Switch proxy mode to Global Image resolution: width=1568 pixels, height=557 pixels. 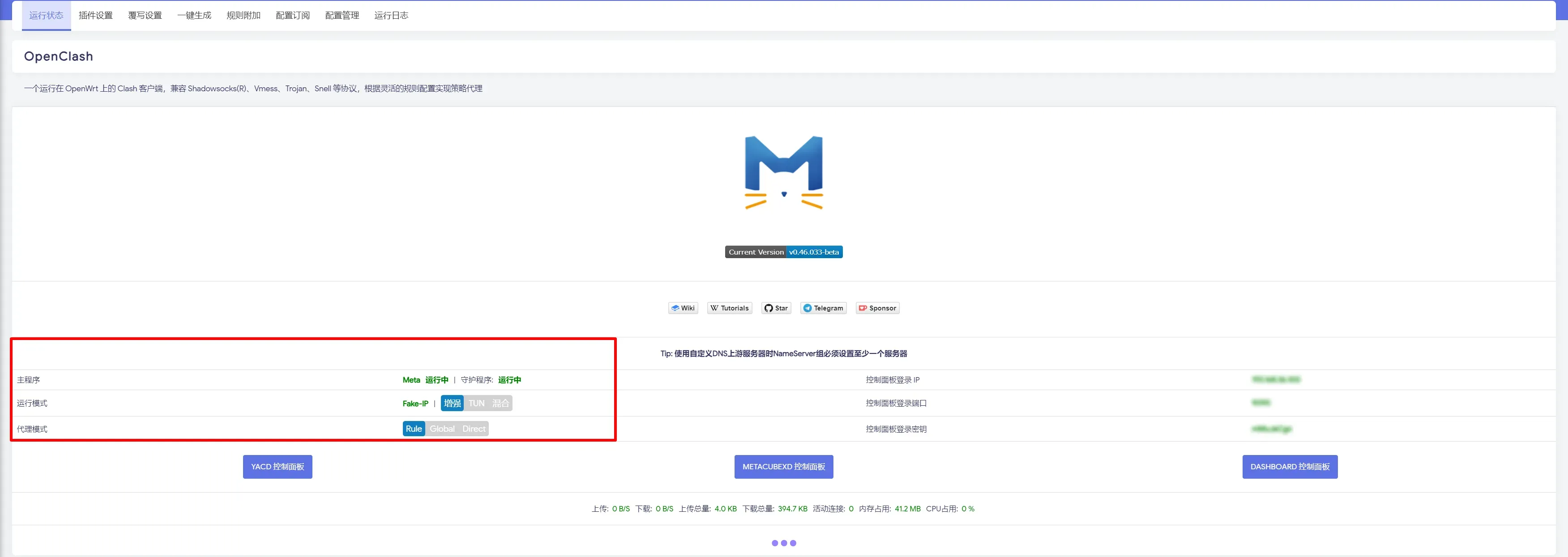[443, 429]
